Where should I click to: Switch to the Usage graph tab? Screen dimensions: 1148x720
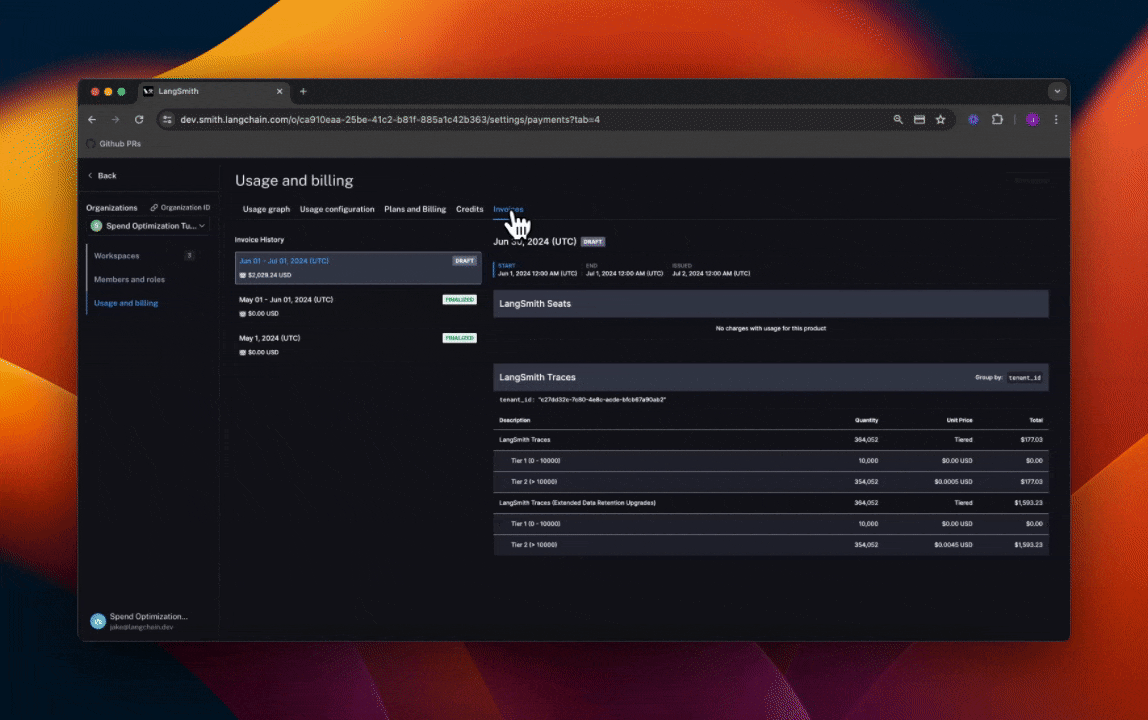(266, 209)
